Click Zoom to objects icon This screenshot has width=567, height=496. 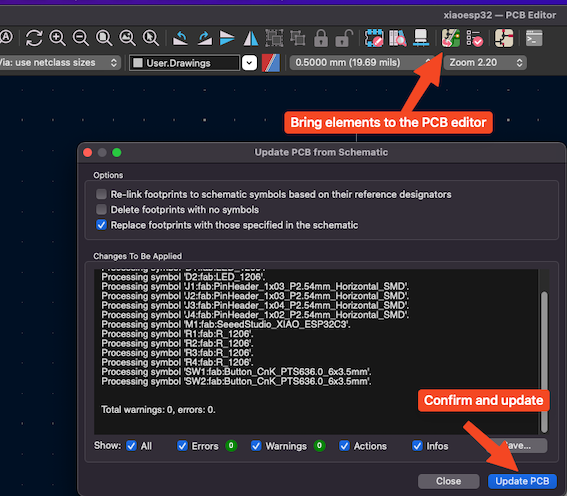[x=128, y=38]
